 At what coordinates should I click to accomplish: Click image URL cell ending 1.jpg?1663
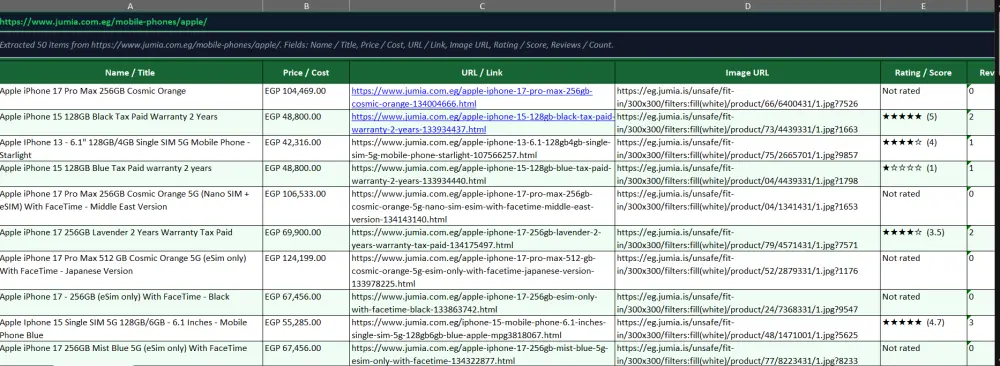[747, 122]
